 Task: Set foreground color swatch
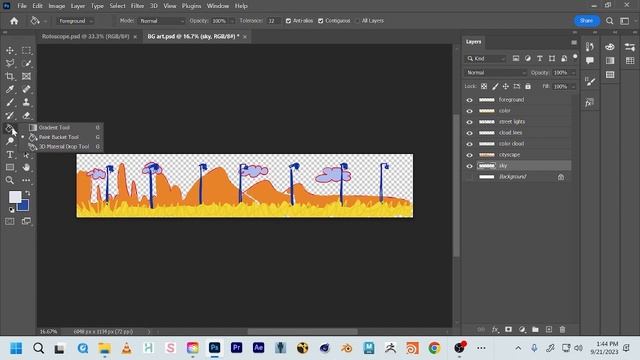click(15, 197)
